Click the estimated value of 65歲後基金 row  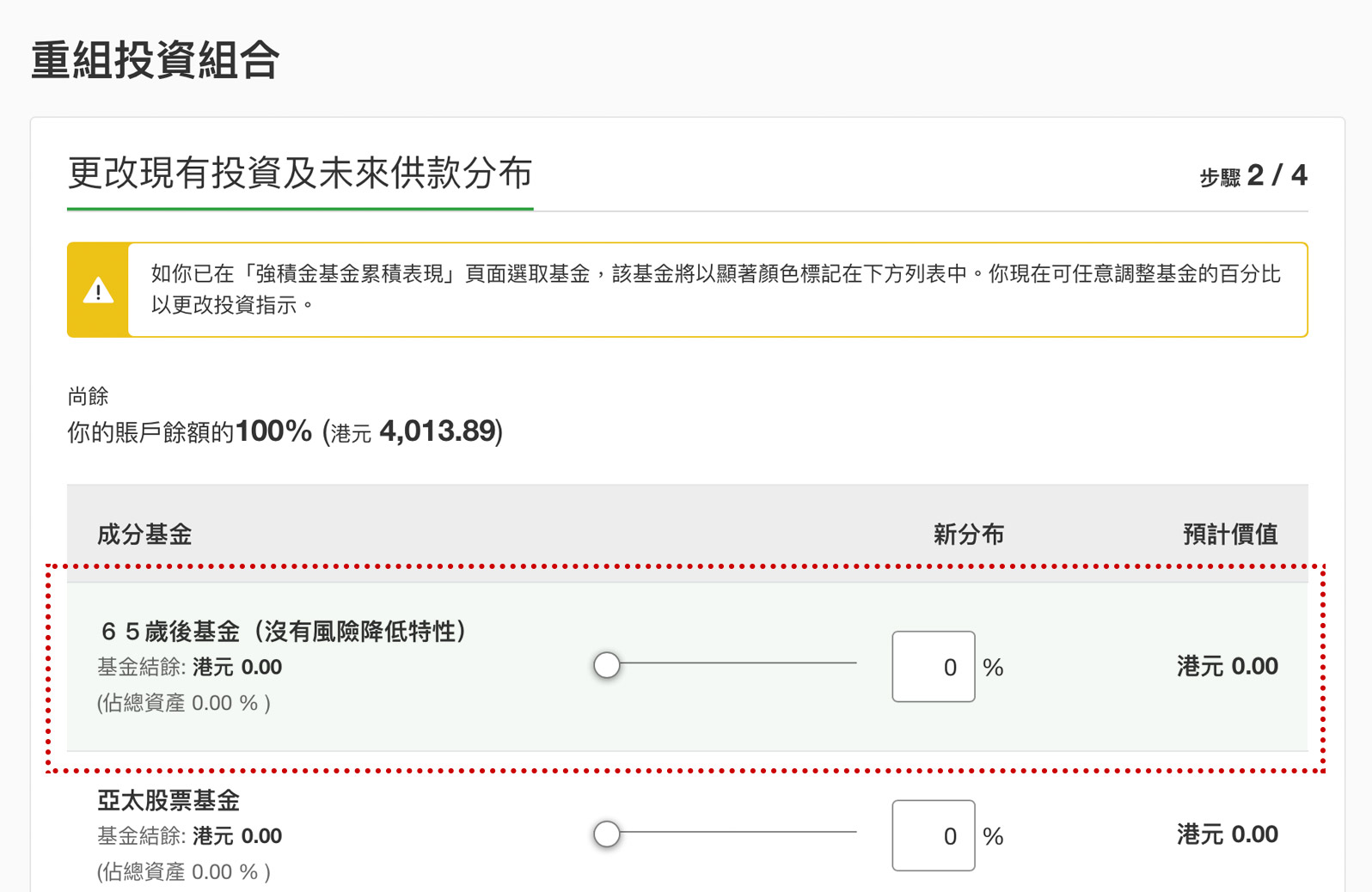pyautogui.click(x=1228, y=666)
